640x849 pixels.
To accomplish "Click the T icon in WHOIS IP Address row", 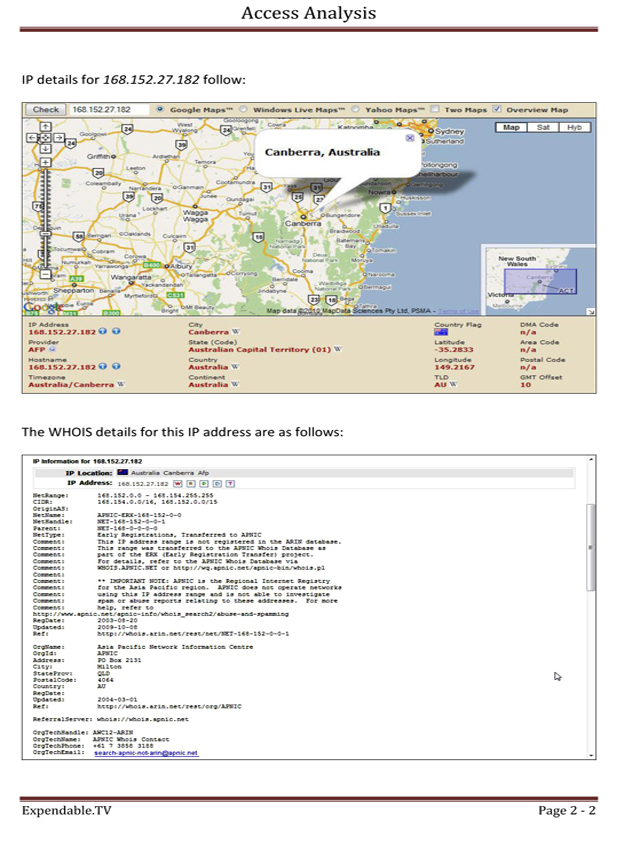I will [x=230, y=484].
